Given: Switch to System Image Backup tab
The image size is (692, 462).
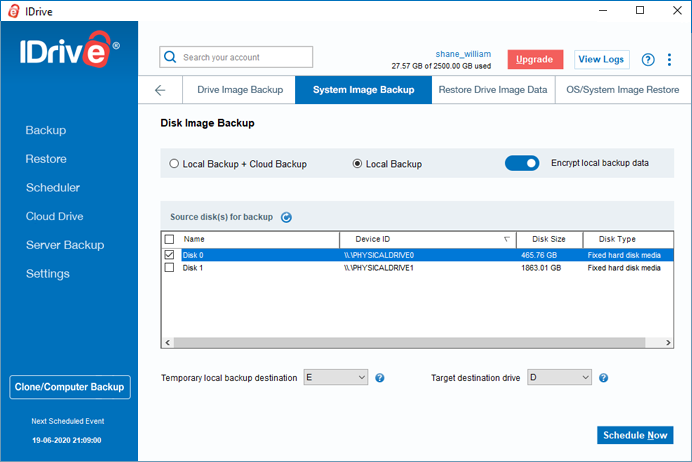Looking at the screenshot, I should coord(363,90).
